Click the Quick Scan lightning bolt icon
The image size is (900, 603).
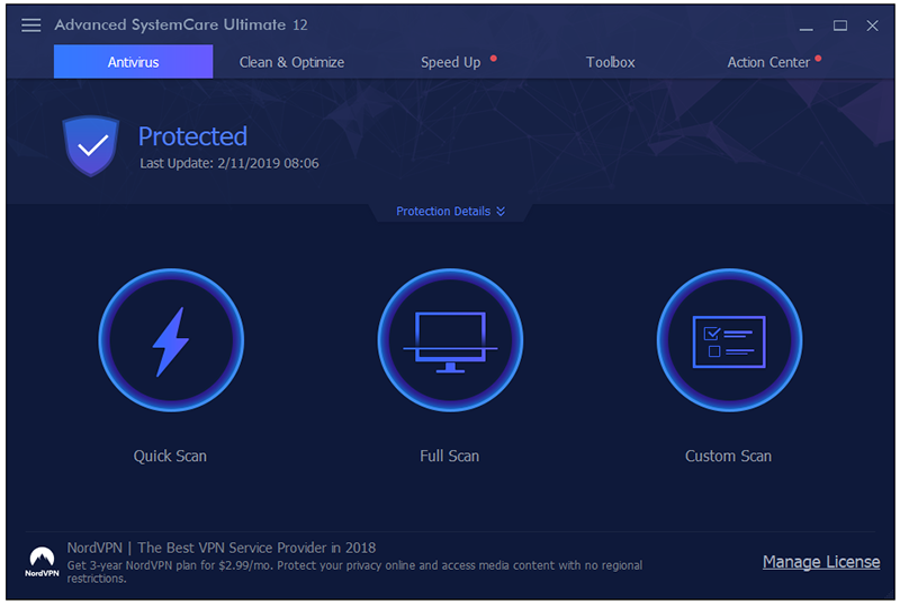pos(170,341)
